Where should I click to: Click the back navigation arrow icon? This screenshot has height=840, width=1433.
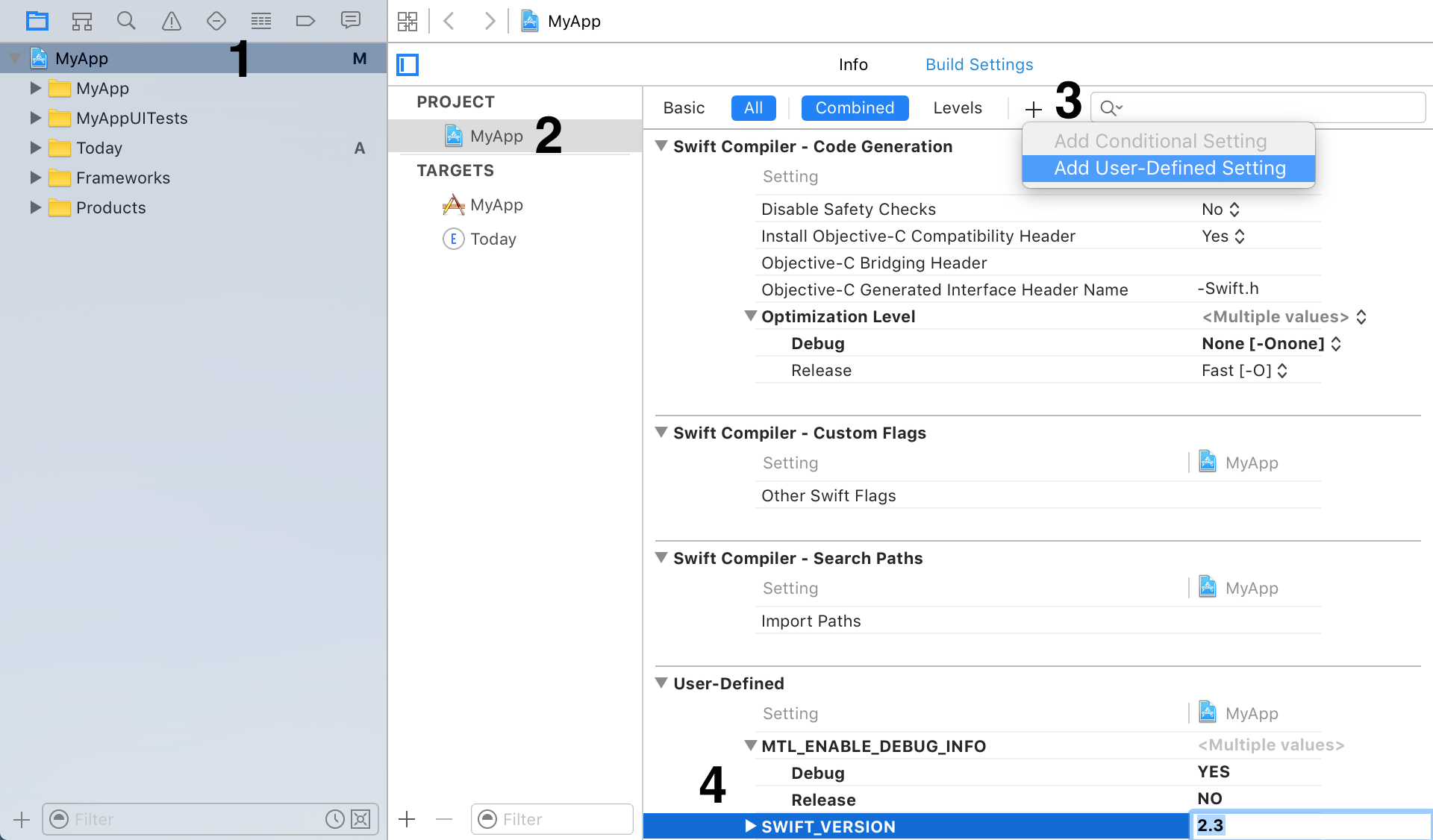[x=449, y=21]
